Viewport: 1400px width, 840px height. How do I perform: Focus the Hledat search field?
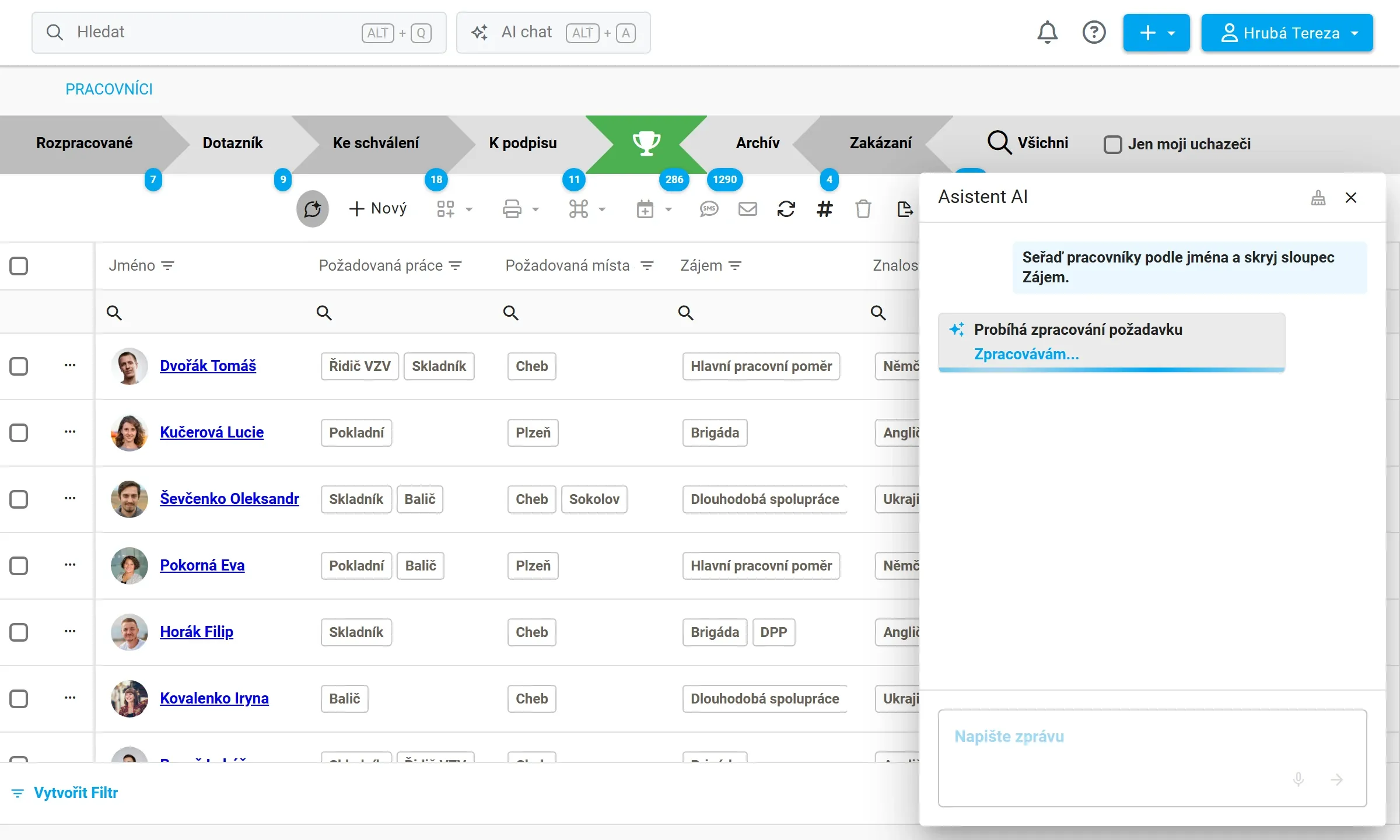pos(239,33)
